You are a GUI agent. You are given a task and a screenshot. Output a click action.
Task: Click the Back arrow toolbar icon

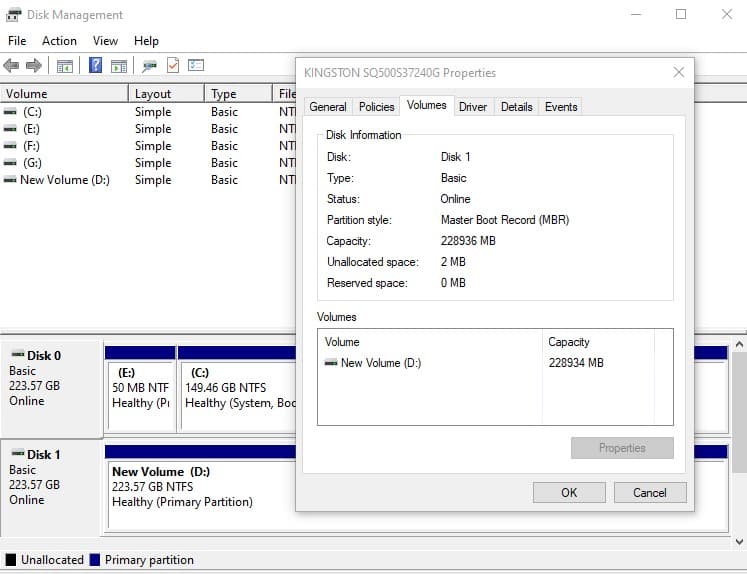click(11, 66)
